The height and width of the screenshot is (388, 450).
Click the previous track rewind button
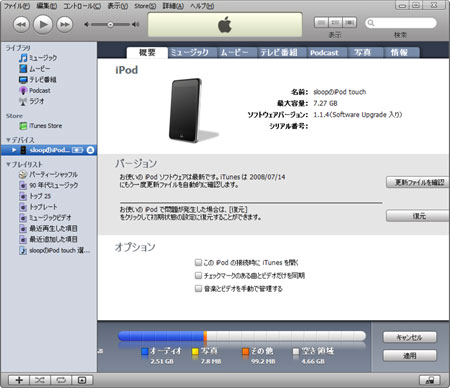pos(21,25)
